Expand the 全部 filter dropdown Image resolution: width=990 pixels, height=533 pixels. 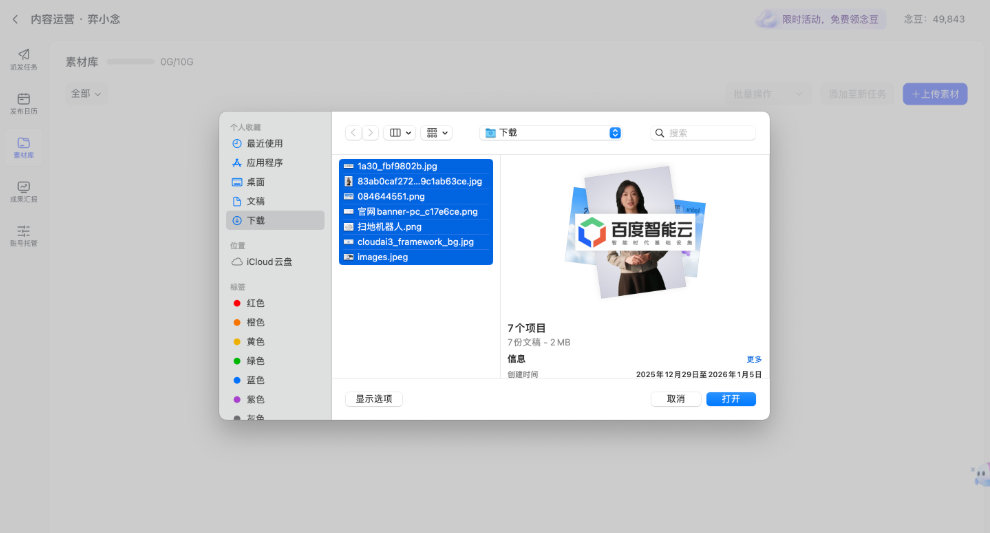[86, 94]
